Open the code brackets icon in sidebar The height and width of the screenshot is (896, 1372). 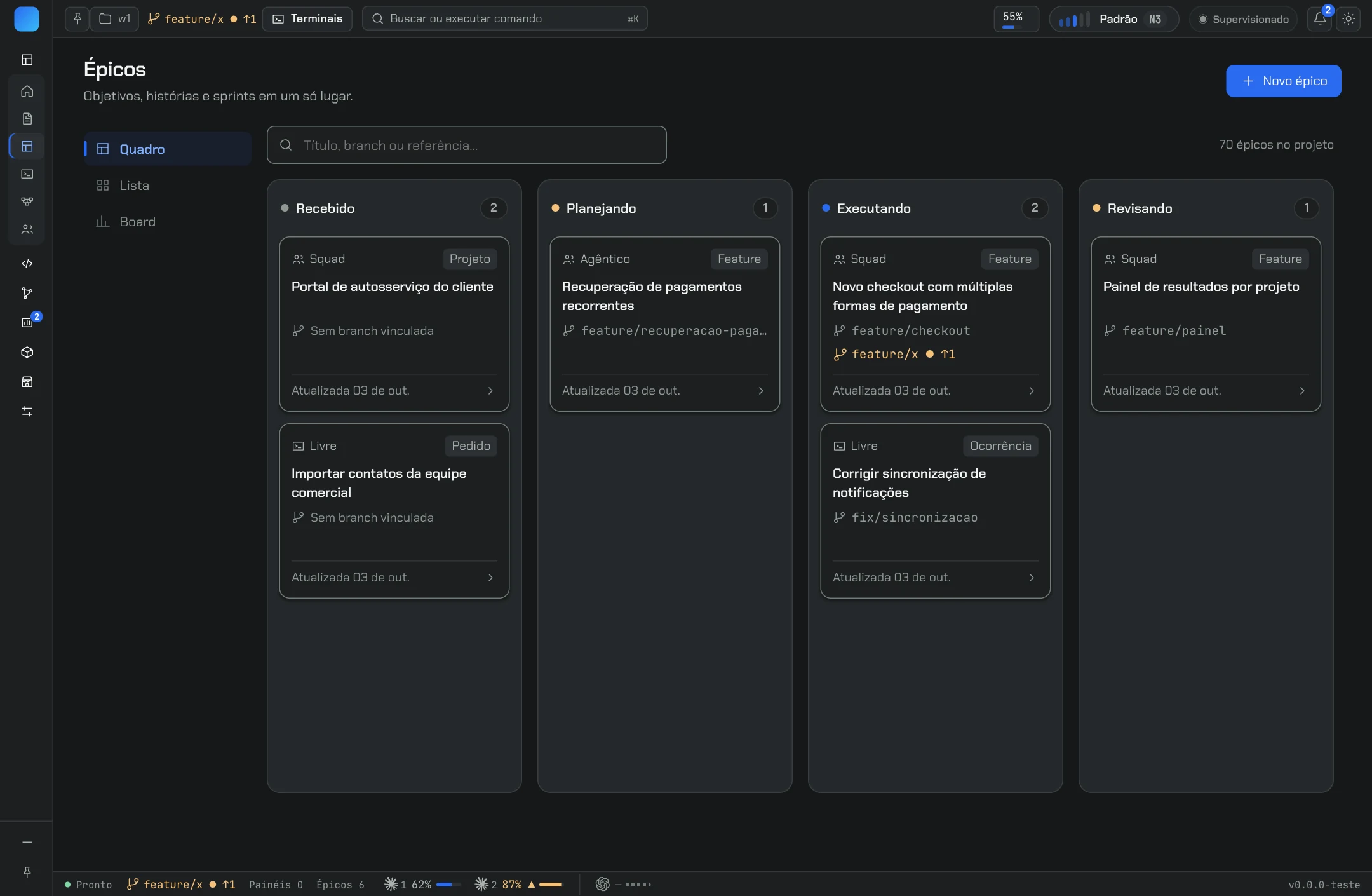pos(27,263)
